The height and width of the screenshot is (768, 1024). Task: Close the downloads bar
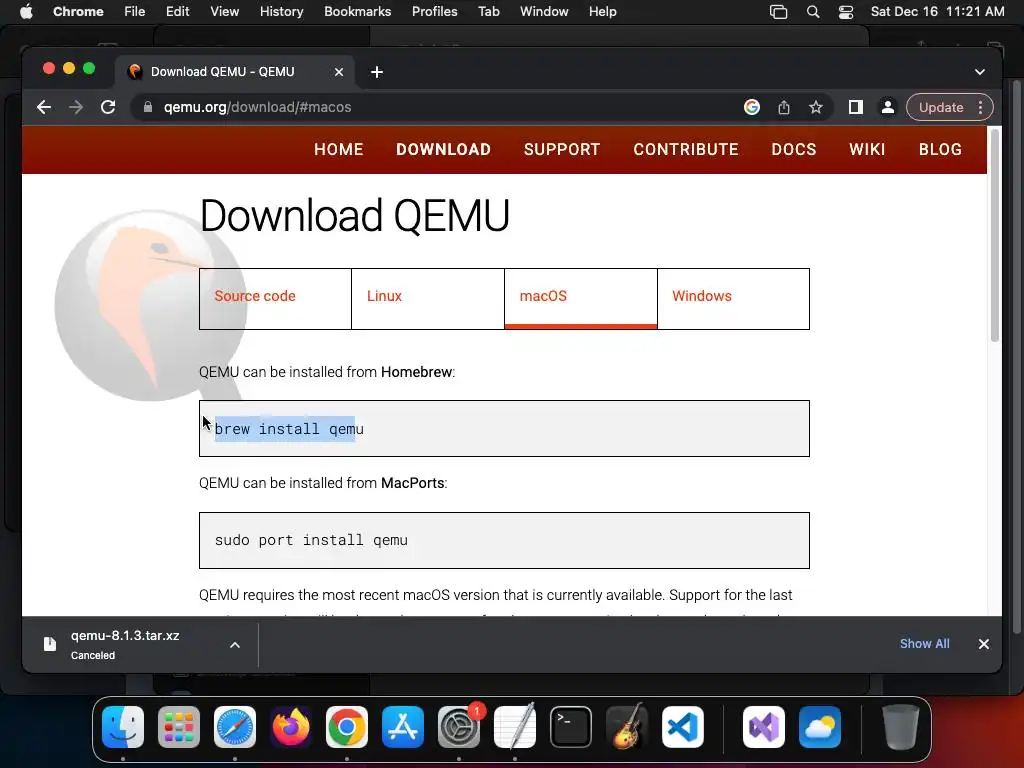pyautogui.click(x=984, y=644)
